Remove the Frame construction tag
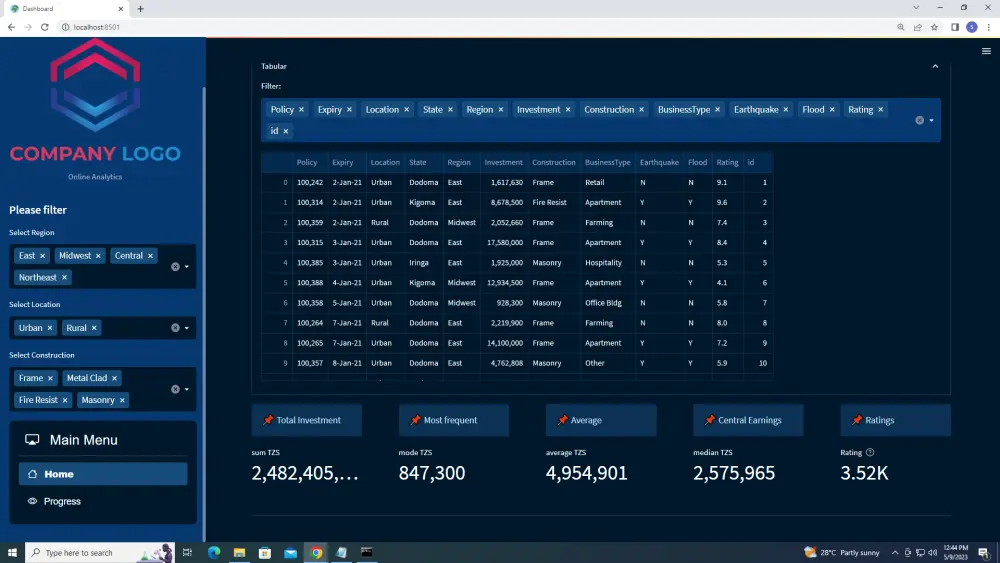Viewport: 1000px width, 563px height. click(50, 378)
